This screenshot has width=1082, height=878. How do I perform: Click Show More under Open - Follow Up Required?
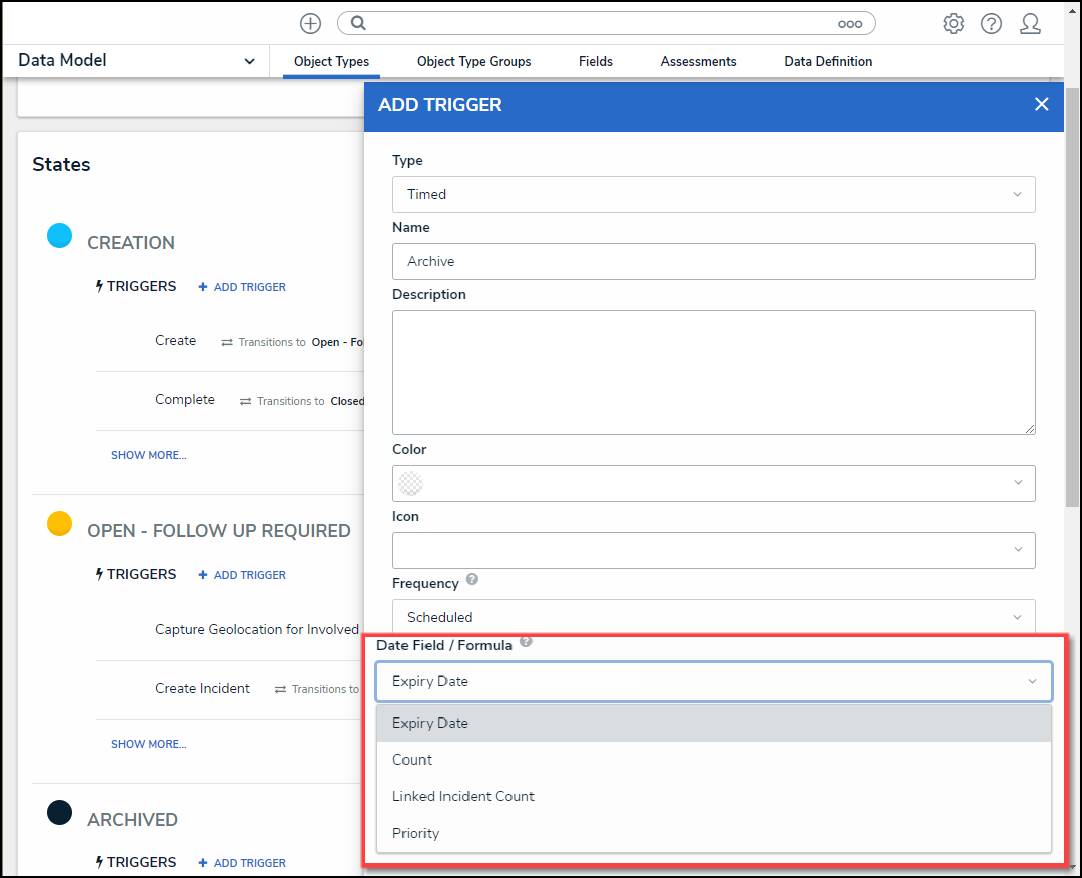point(148,744)
